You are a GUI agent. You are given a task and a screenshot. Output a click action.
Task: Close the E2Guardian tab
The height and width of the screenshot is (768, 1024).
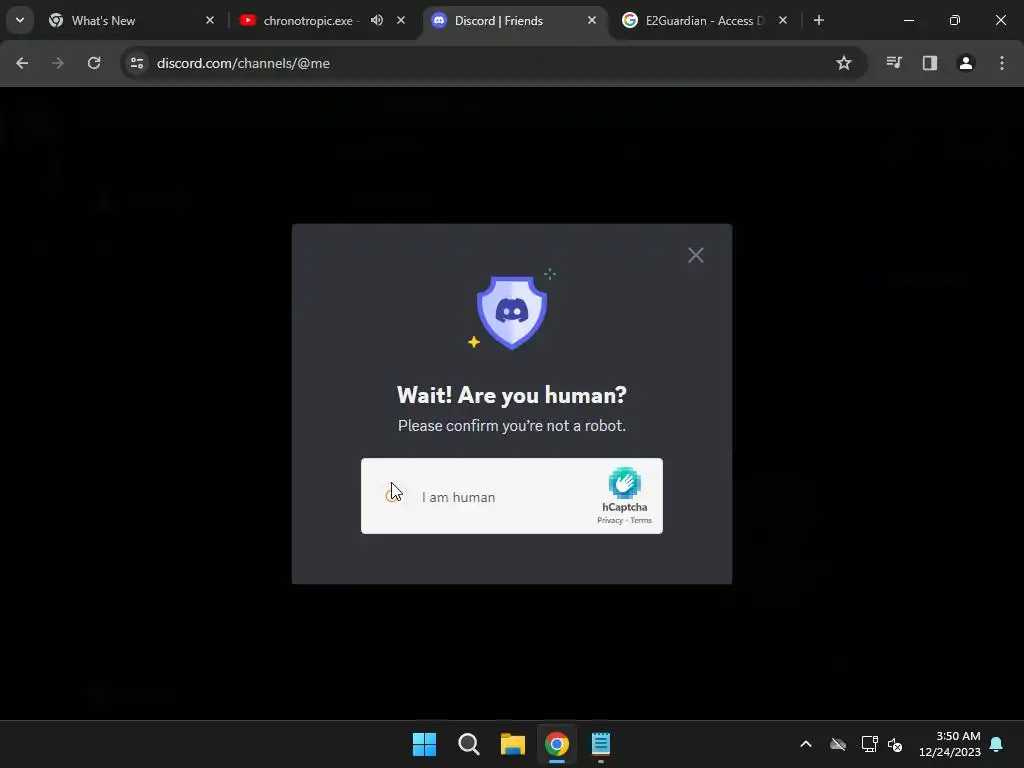782,20
